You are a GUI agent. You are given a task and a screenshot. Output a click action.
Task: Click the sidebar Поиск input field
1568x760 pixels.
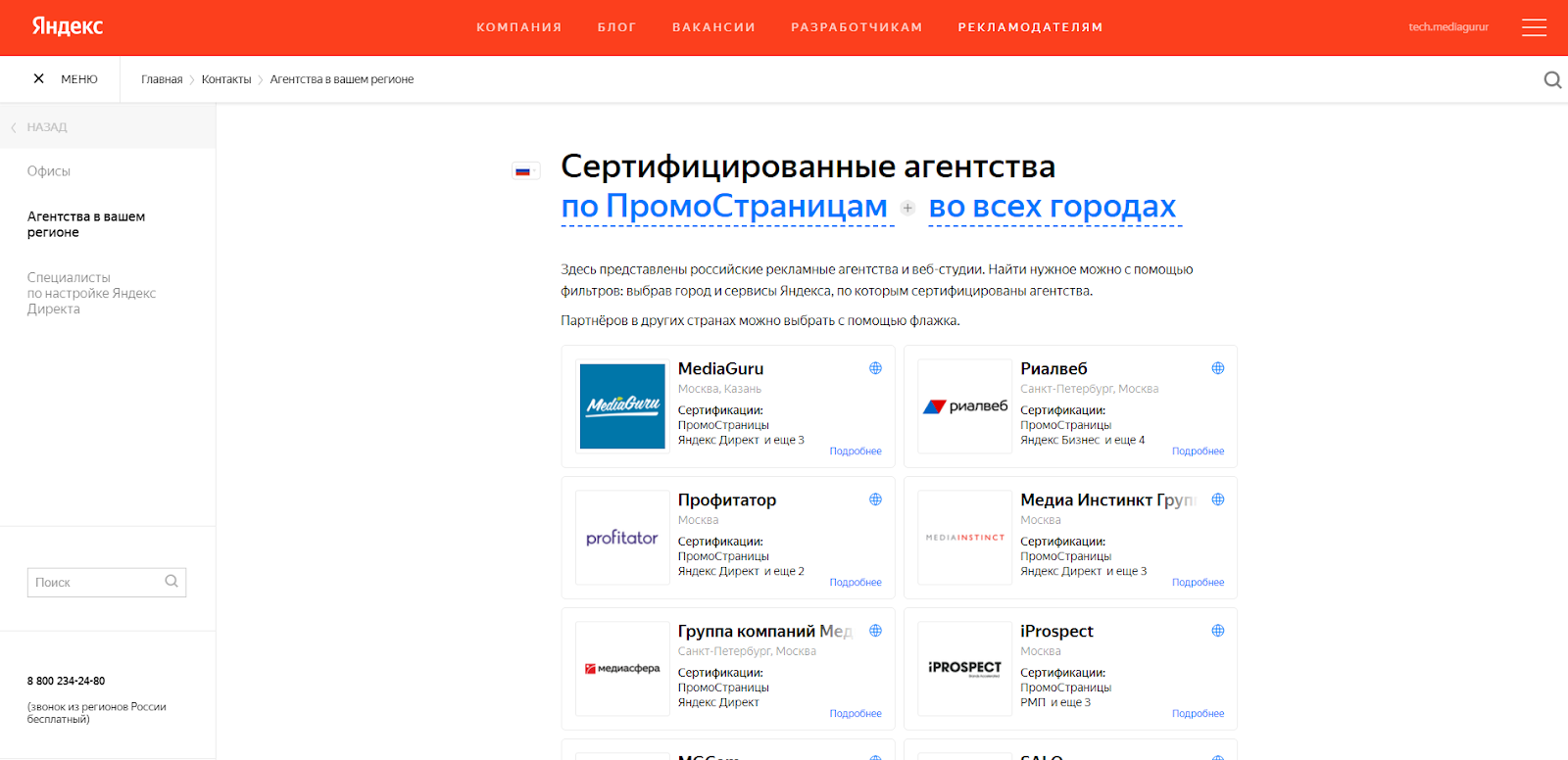(x=96, y=583)
